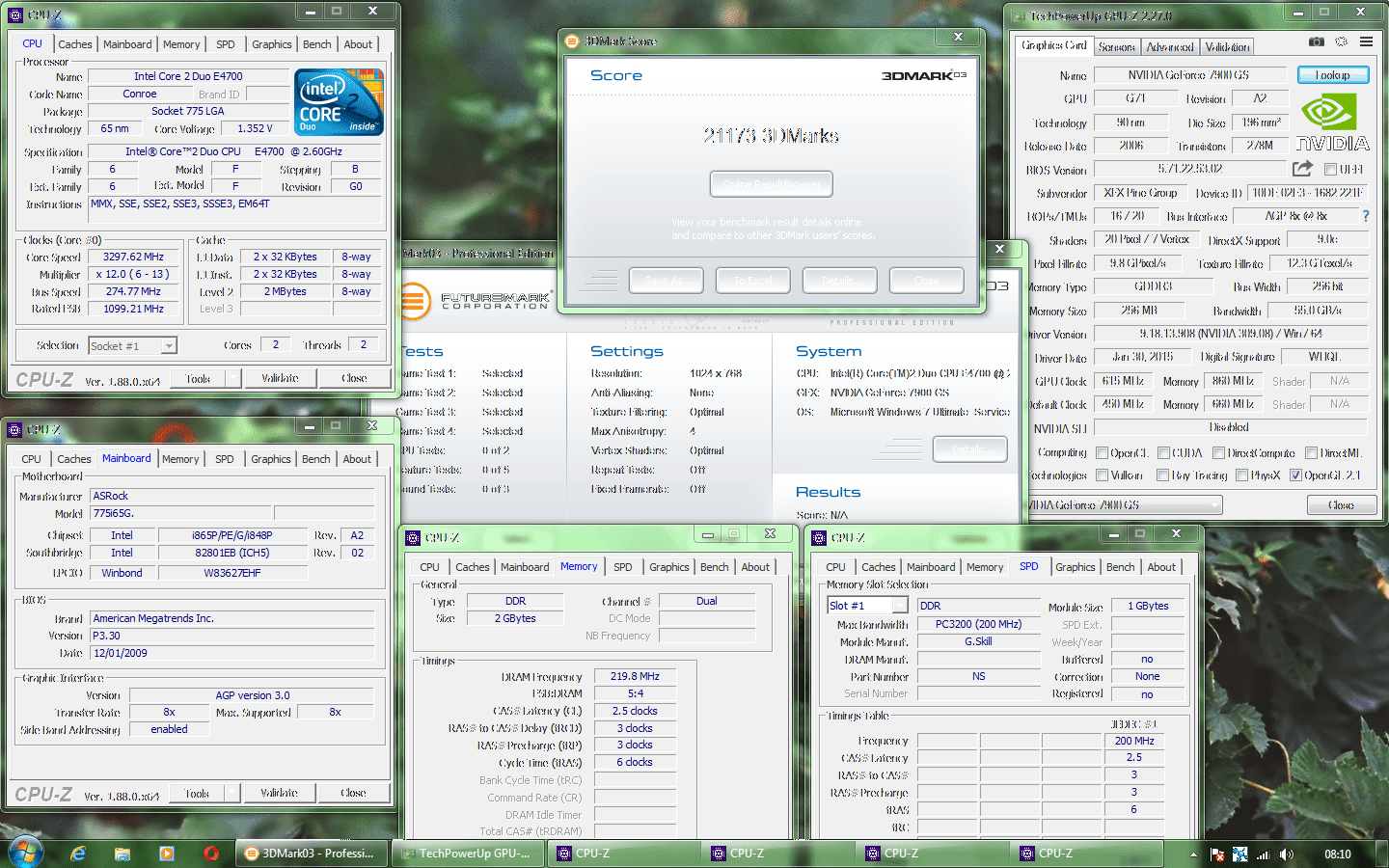This screenshot has height=868, width=1389.
Task: Click the title bar icon of CPU-Z processor window
Action: click(14, 14)
